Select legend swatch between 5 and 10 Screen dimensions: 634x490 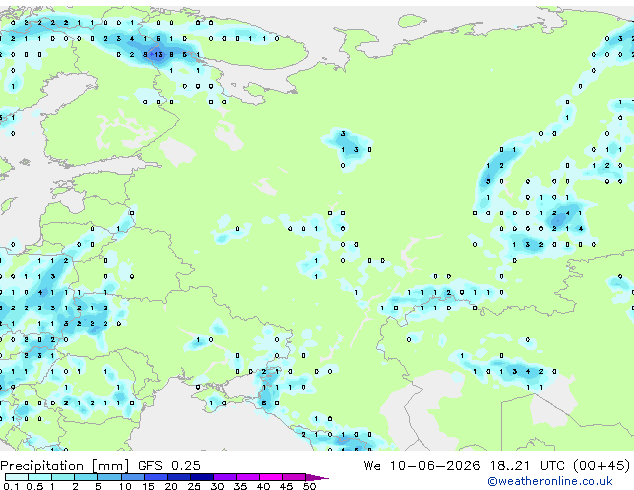point(110,477)
